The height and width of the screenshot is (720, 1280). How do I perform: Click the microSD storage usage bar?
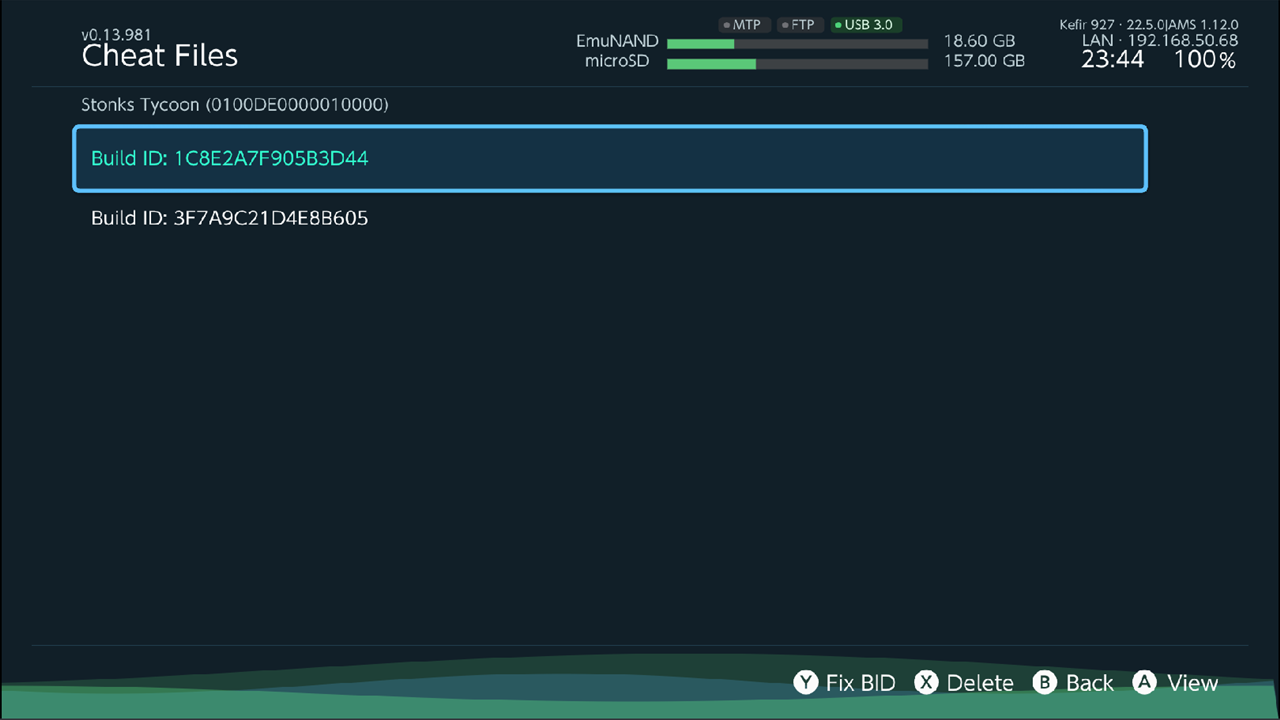click(x=797, y=63)
